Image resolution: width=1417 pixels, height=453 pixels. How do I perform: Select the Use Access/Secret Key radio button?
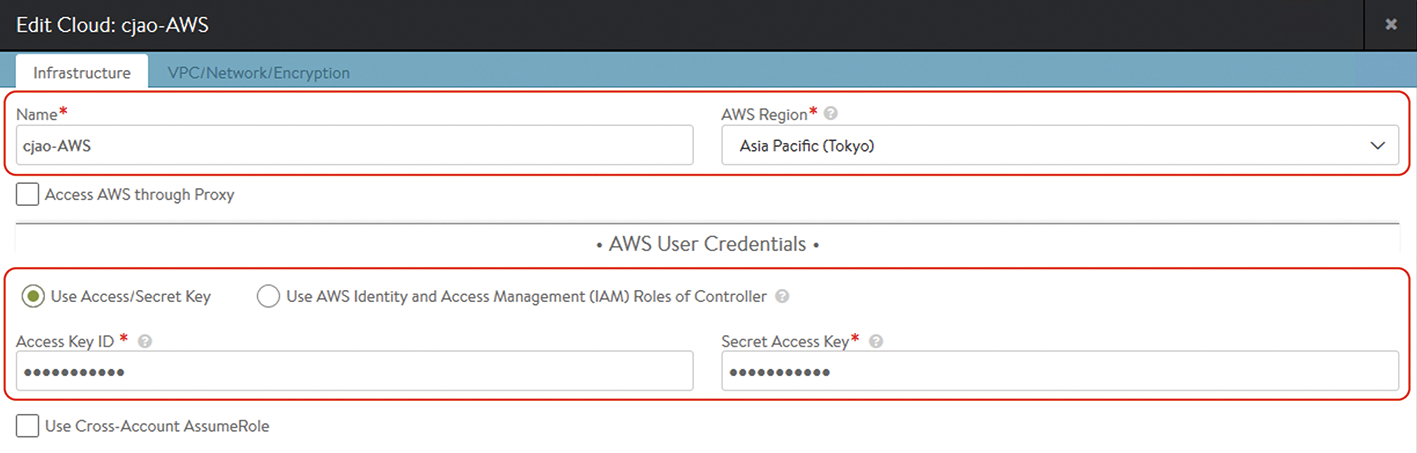34,297
